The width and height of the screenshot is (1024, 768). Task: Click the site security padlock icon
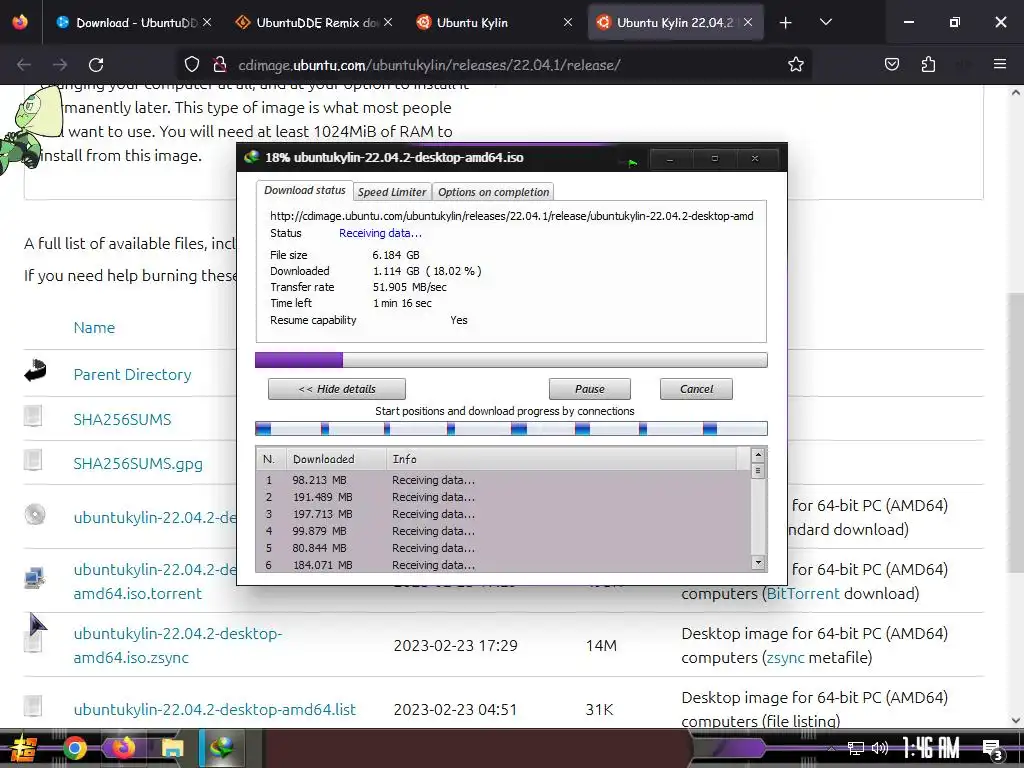coord(219,65)
